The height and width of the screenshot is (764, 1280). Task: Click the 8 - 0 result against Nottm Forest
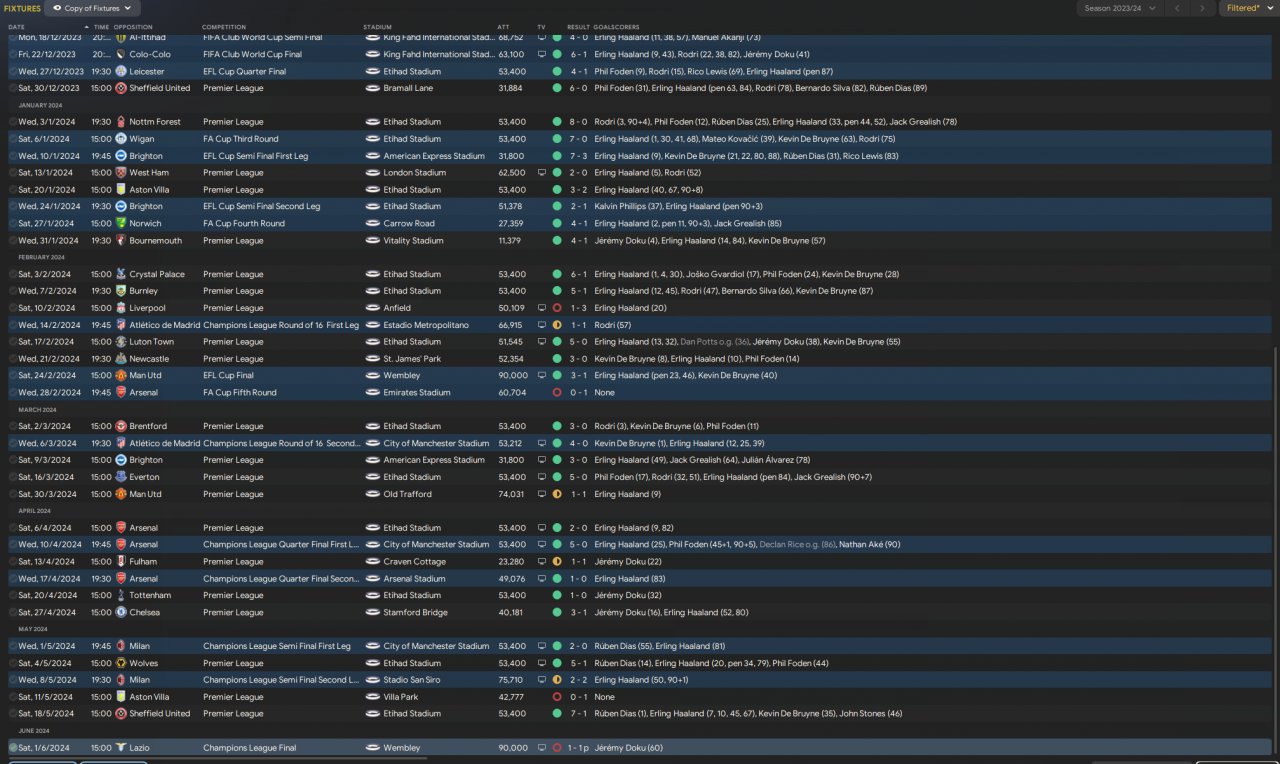[x=580, y=122]
